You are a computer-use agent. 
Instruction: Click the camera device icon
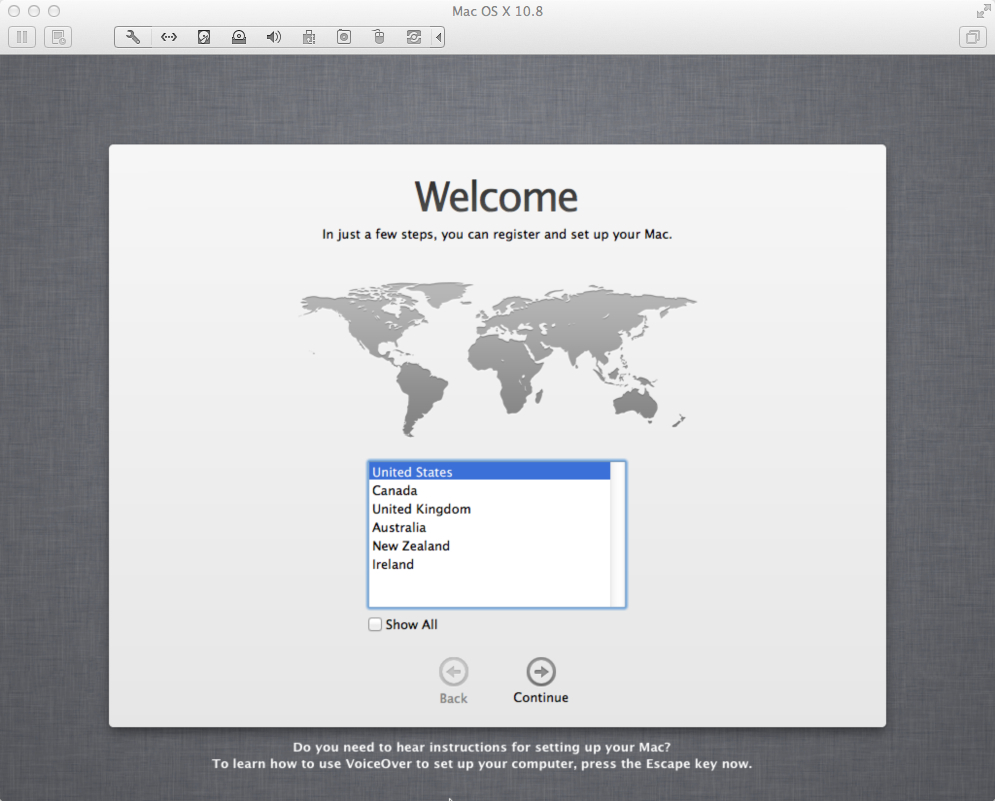coord(344,37)
